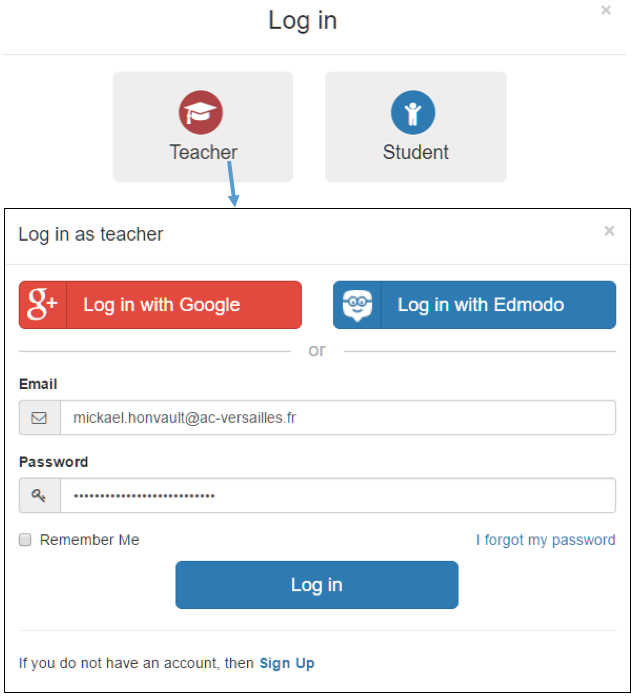This screenshot has width=633, height=698.
Task: Click the Remember Me label text
Action: tap(90, 540)
